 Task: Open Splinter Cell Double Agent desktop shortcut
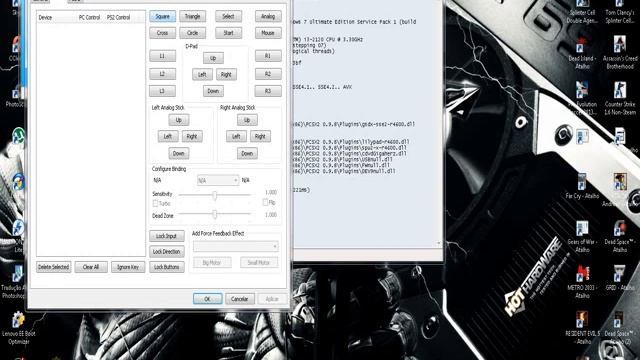[582, 11]
